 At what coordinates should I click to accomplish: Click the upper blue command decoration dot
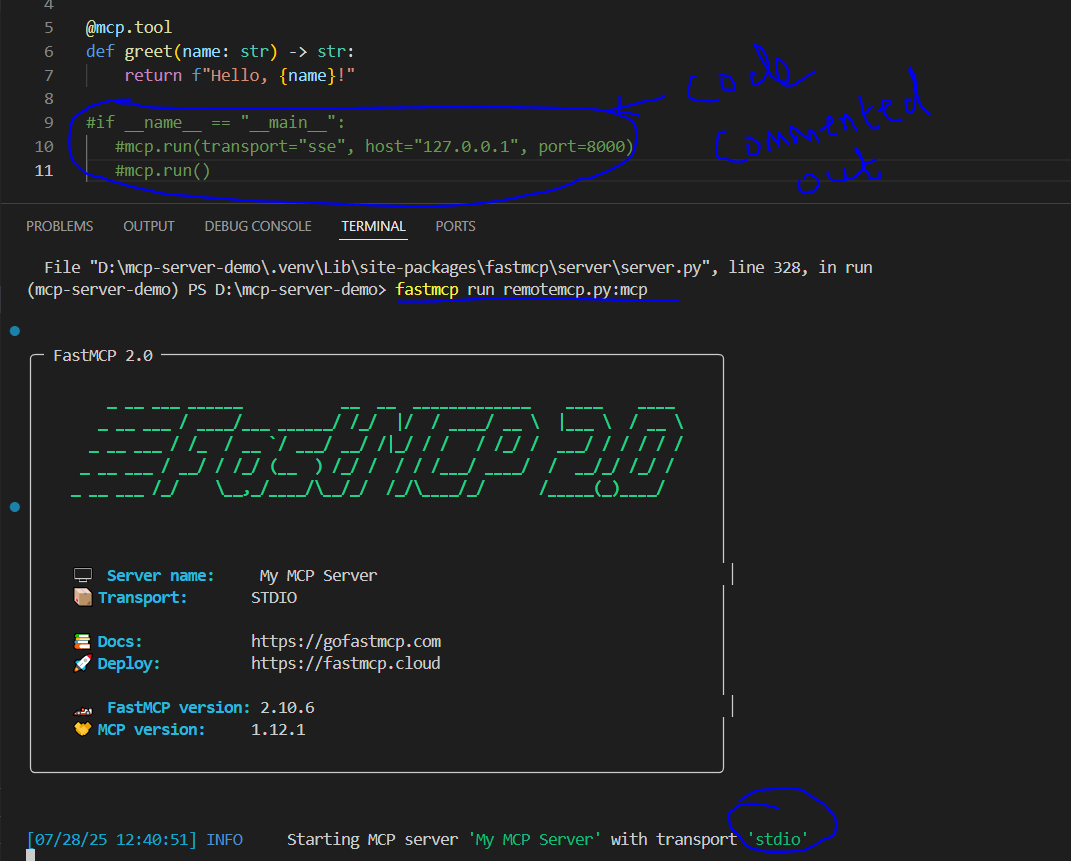(15, 331)
